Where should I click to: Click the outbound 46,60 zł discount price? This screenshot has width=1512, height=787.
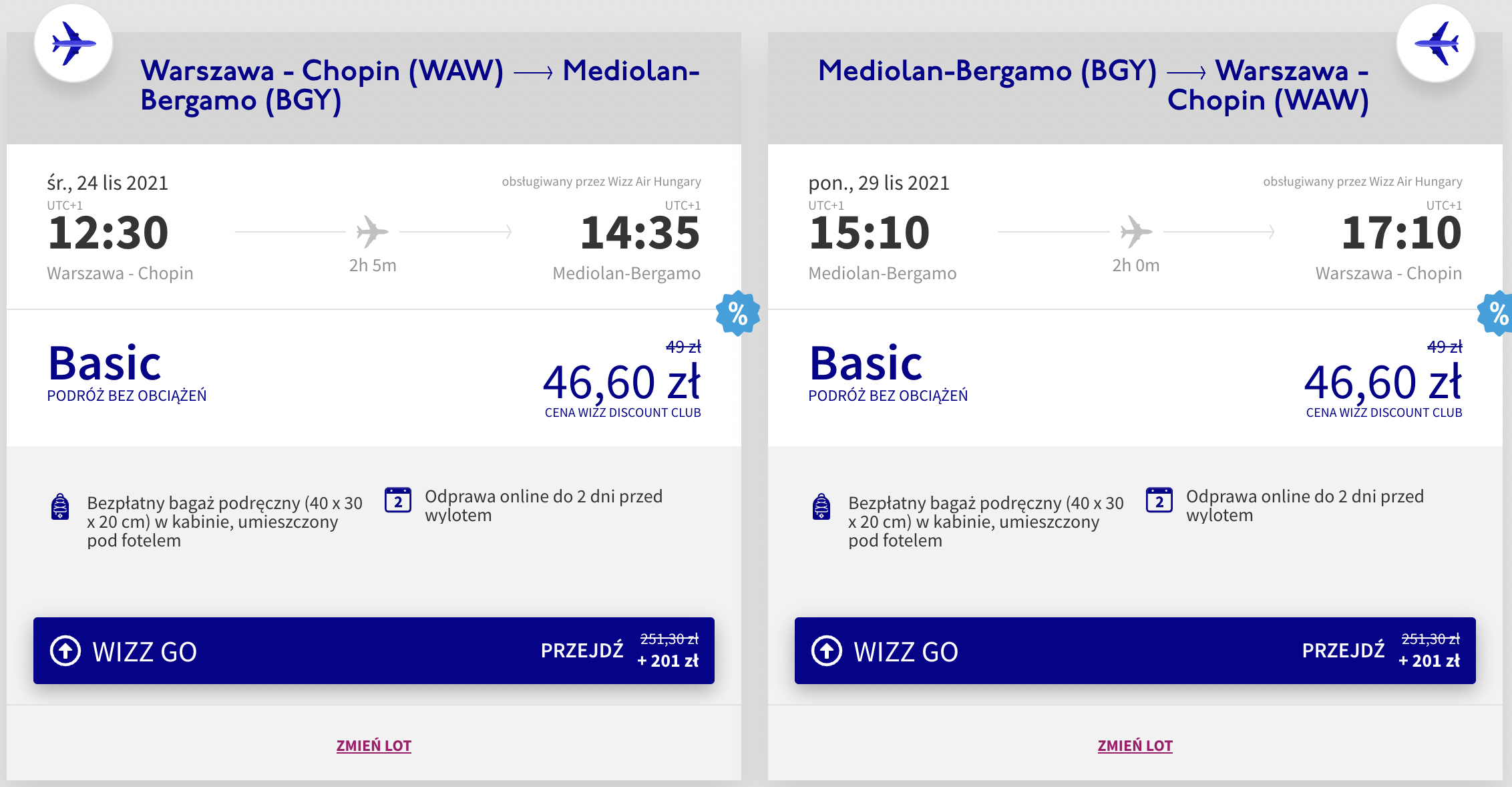click(x=622, y=382)
